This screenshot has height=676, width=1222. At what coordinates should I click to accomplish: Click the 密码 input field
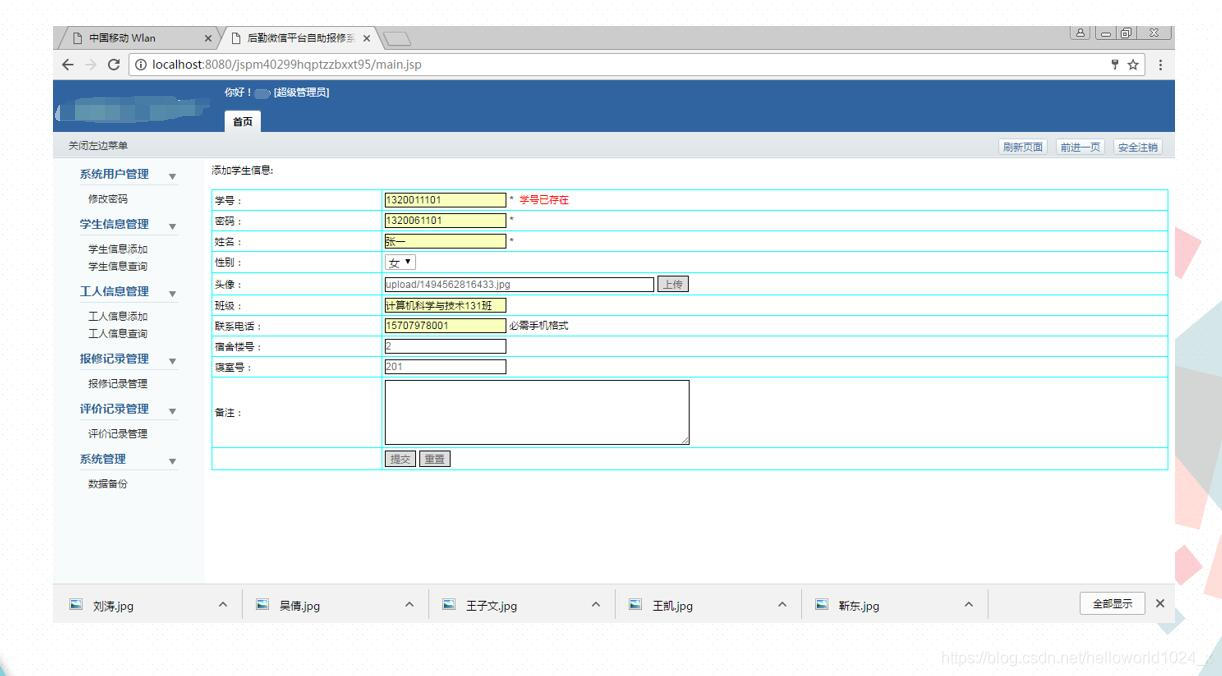(x=445, y=220)
